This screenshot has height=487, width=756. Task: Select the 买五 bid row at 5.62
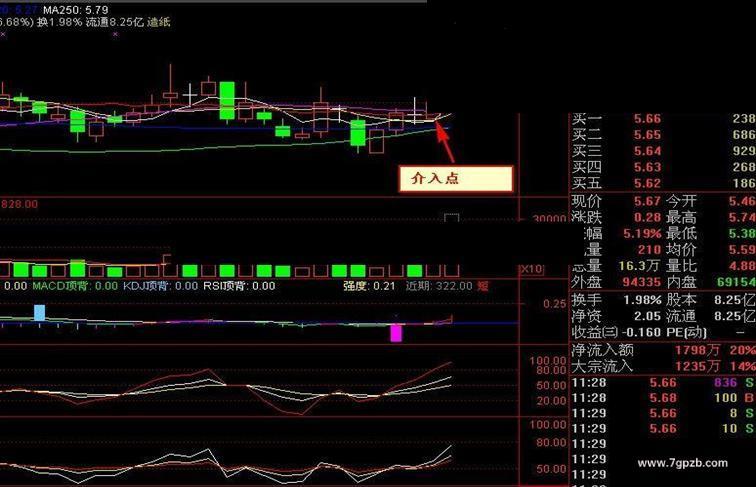click(x=663, y=183)
